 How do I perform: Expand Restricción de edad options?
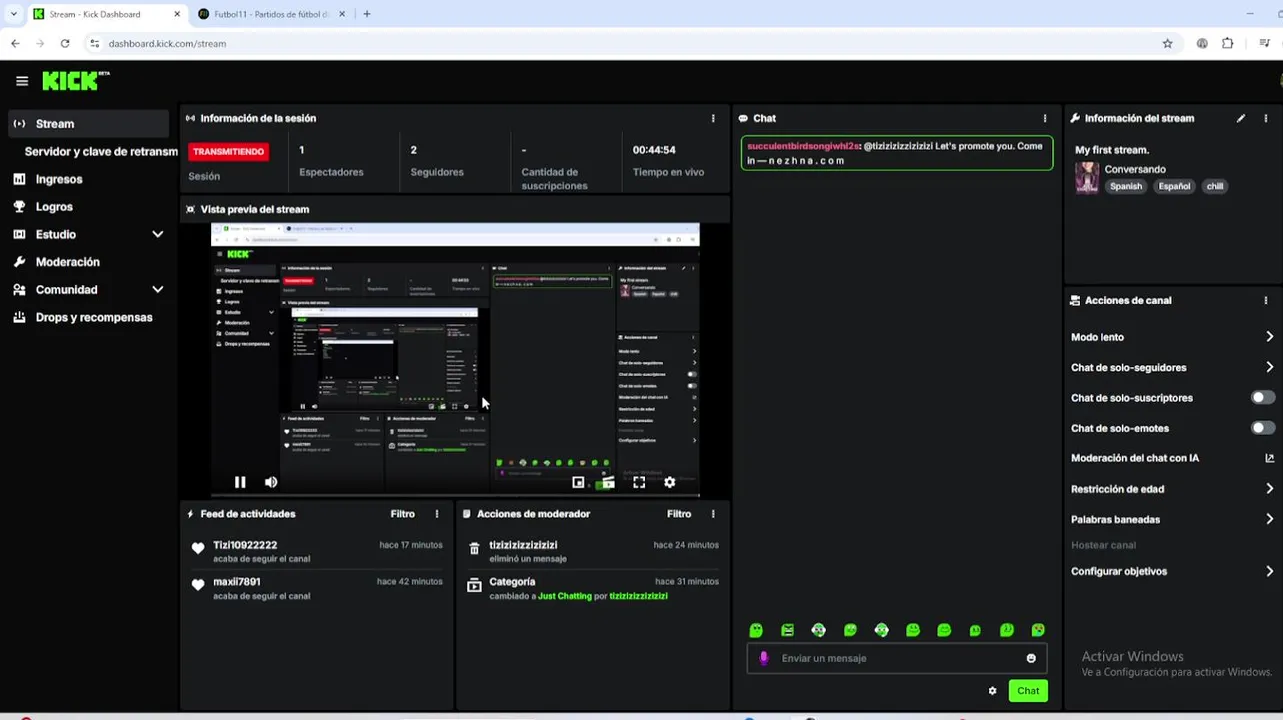(1269, 489)
